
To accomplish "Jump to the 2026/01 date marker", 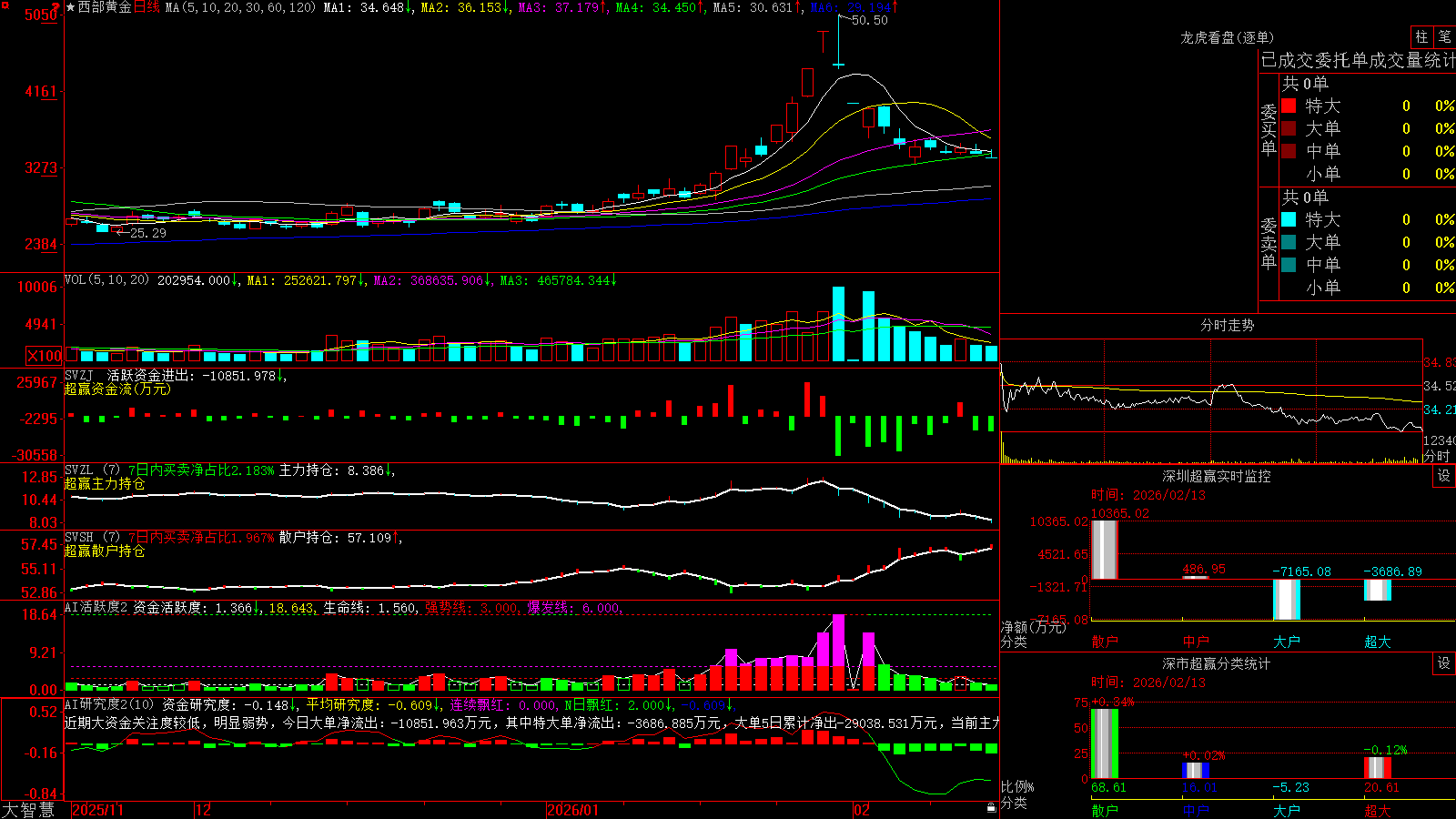I will tap(573, 810).
